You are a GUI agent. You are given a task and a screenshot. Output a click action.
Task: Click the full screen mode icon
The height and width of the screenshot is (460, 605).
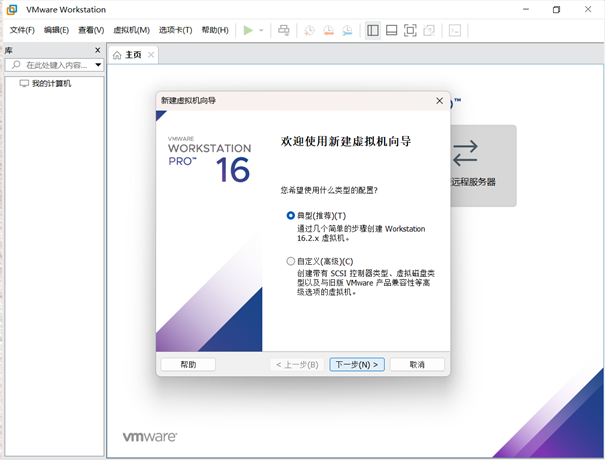pos(410,30)
